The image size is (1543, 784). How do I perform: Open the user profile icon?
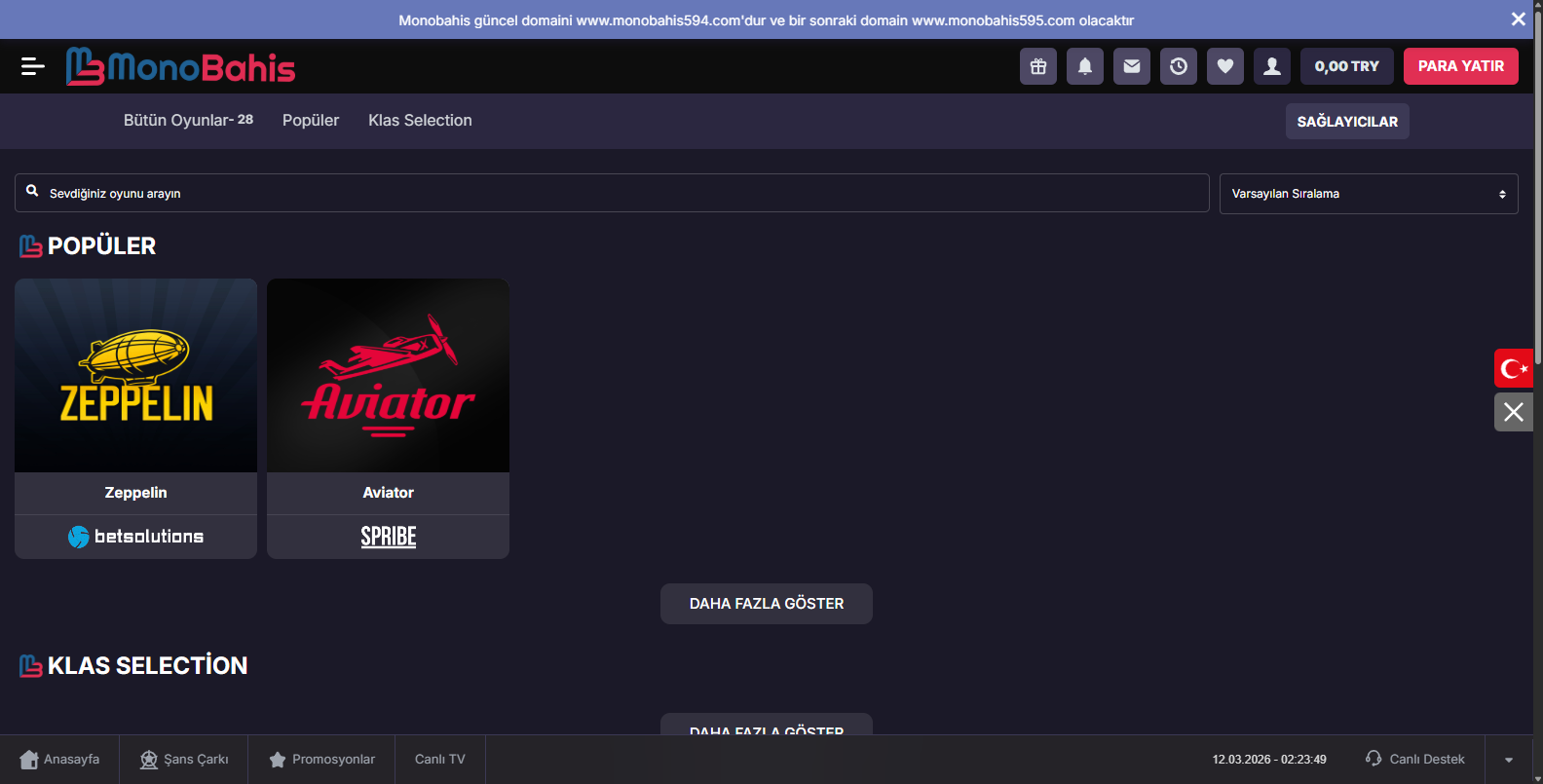[x=1272, y=66]
